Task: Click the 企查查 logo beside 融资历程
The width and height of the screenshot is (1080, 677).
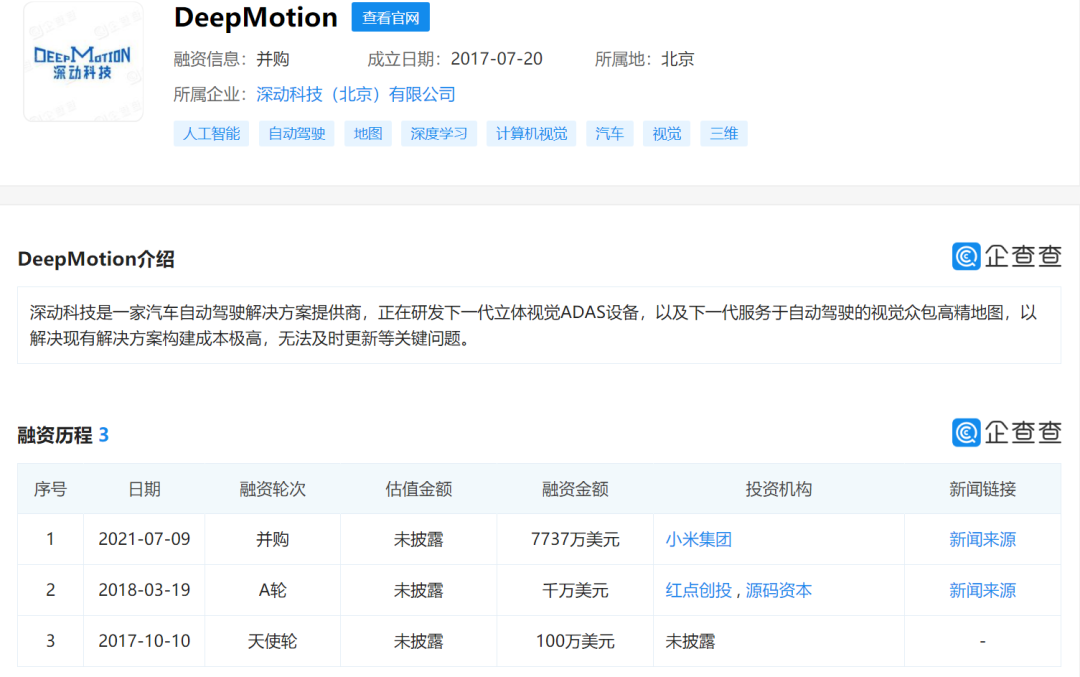Action: 1007,433
